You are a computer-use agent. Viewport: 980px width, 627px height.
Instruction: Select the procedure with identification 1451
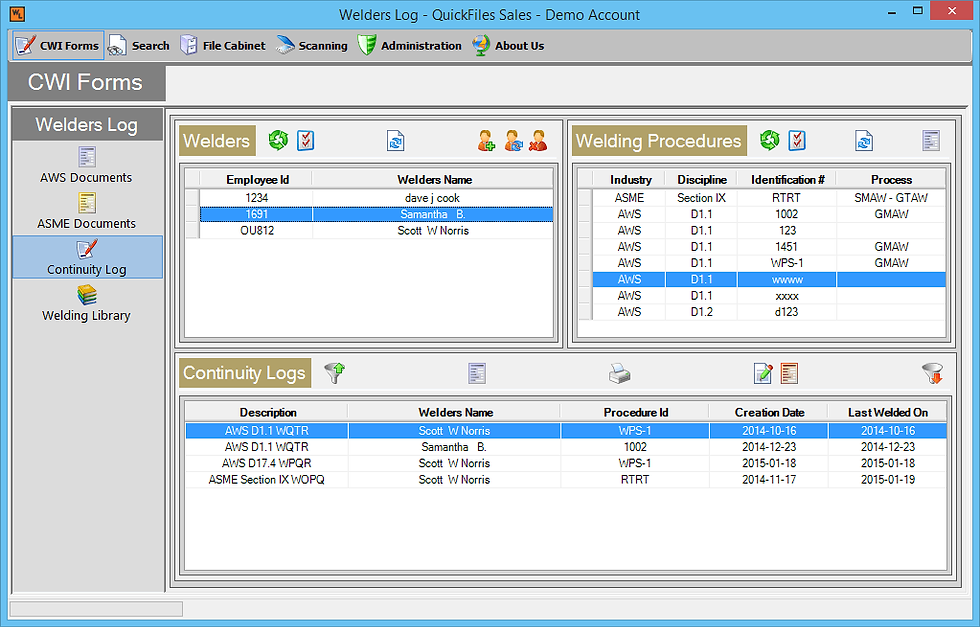[x=769, y=246]
